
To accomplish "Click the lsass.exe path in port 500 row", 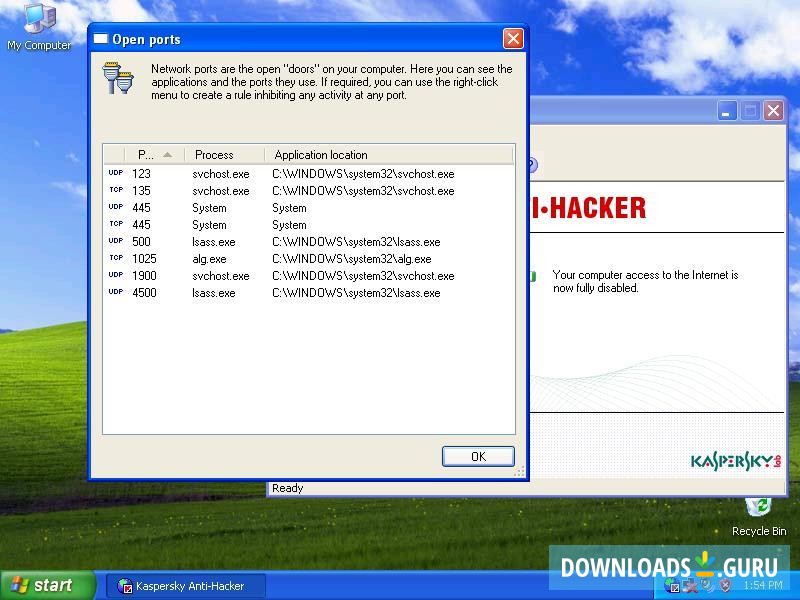I will 356,242.
